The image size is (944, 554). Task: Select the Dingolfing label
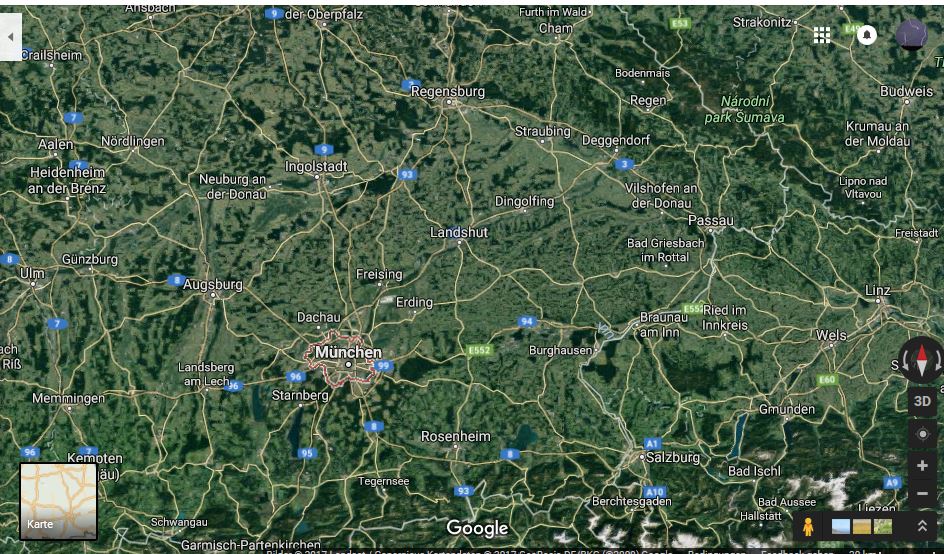tap(524, 201)
